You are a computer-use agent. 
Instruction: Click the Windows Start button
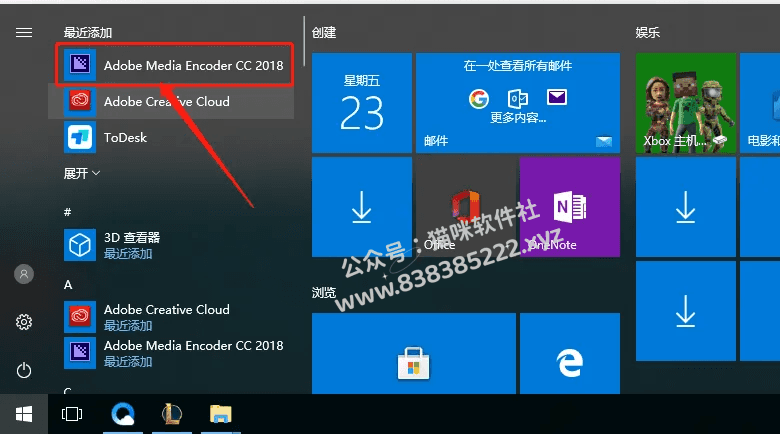pyautogui.click(x=24, y=414)
